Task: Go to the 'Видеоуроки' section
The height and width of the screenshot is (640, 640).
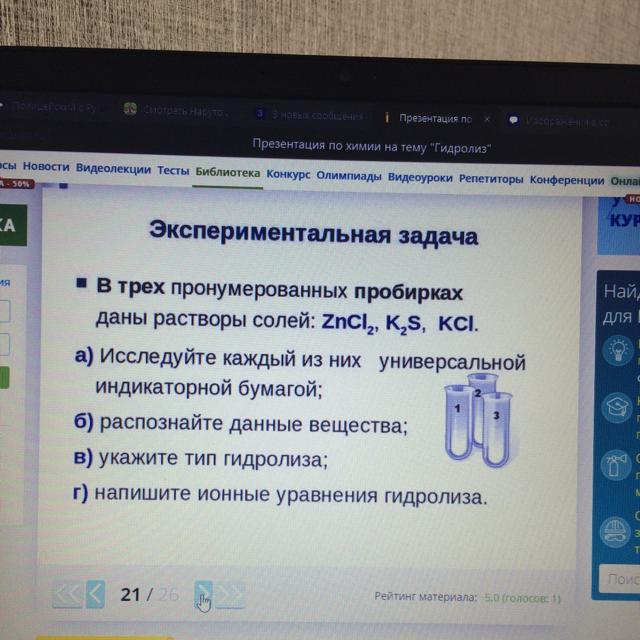Action: pyautogui.click(x=420, y=177)
